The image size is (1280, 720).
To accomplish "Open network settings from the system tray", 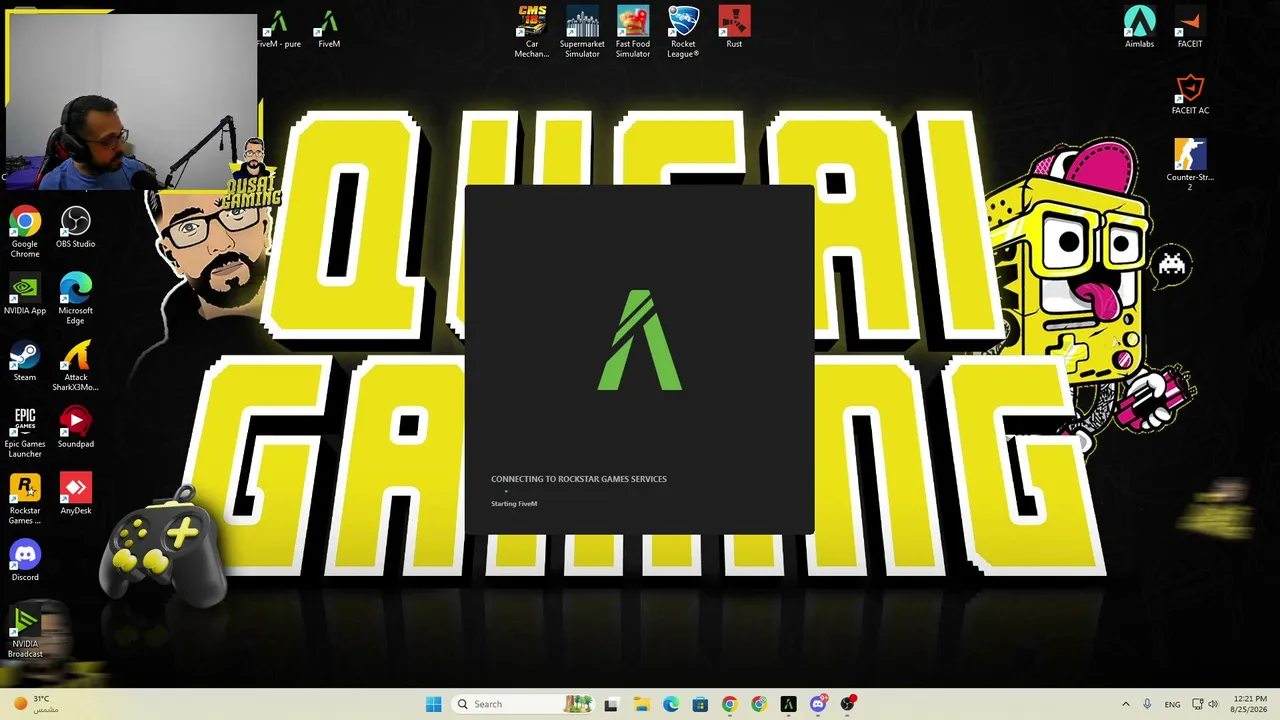I will point(1198,704).
